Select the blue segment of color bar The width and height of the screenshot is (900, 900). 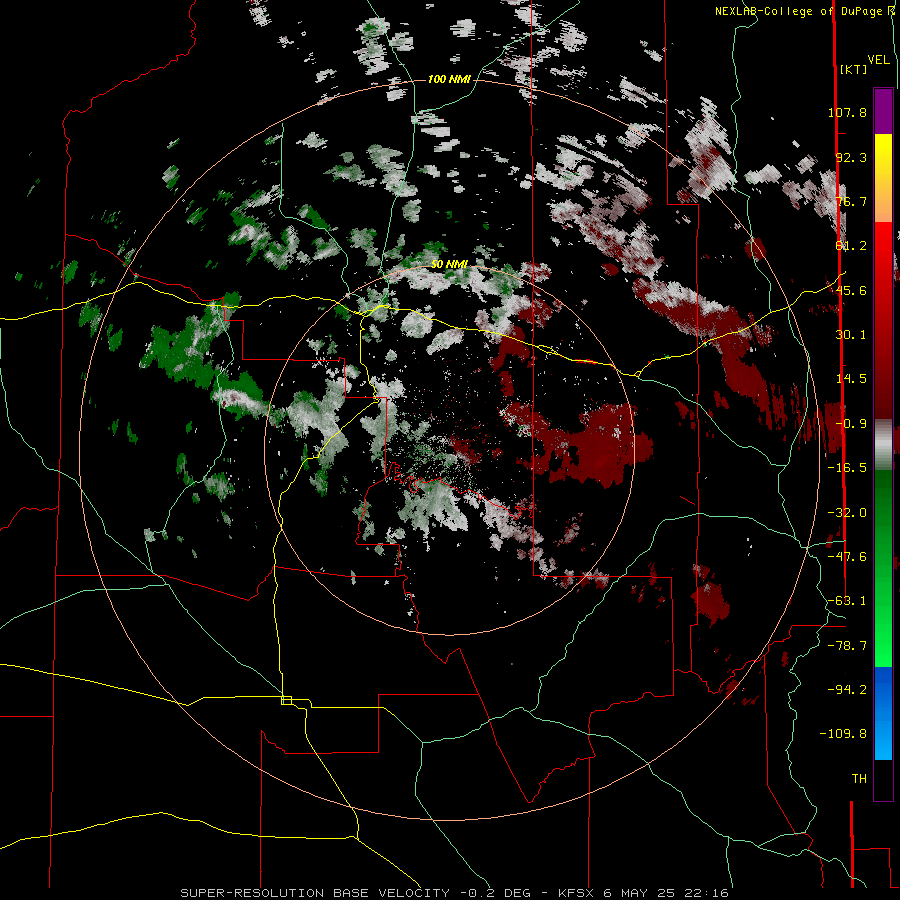(883, 713)
